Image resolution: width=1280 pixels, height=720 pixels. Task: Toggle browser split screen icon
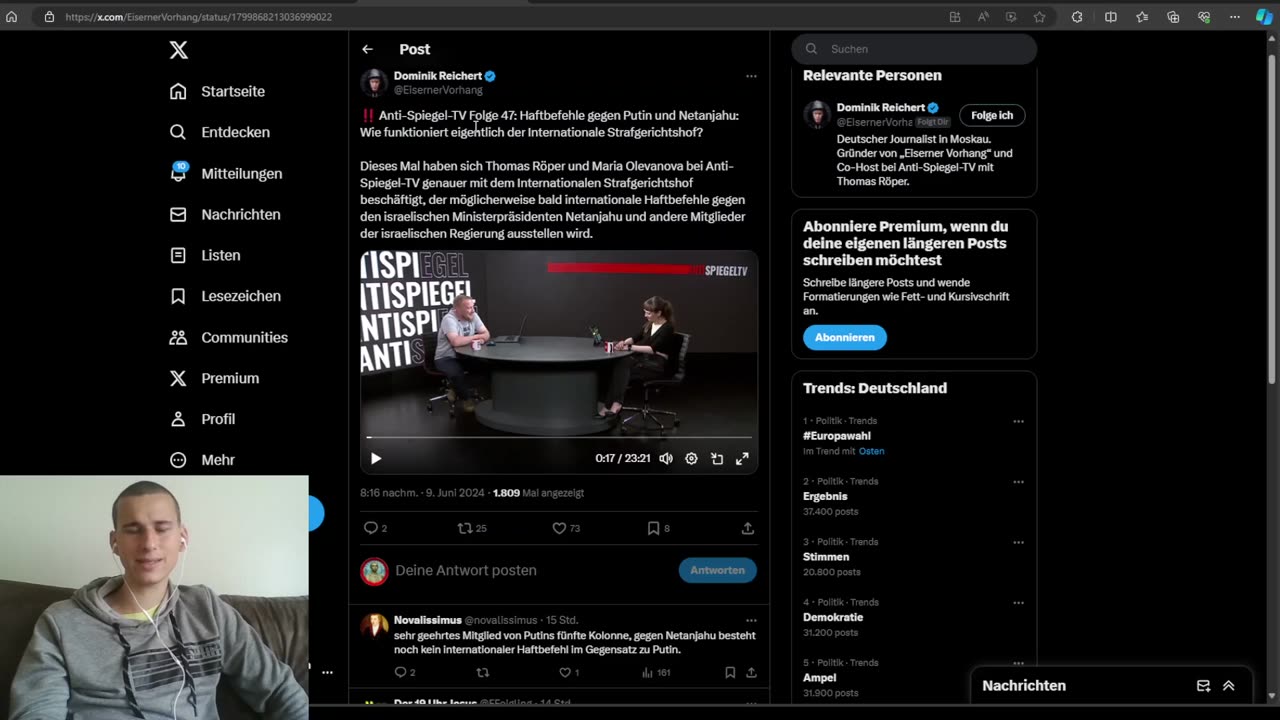click(1111, 17)
